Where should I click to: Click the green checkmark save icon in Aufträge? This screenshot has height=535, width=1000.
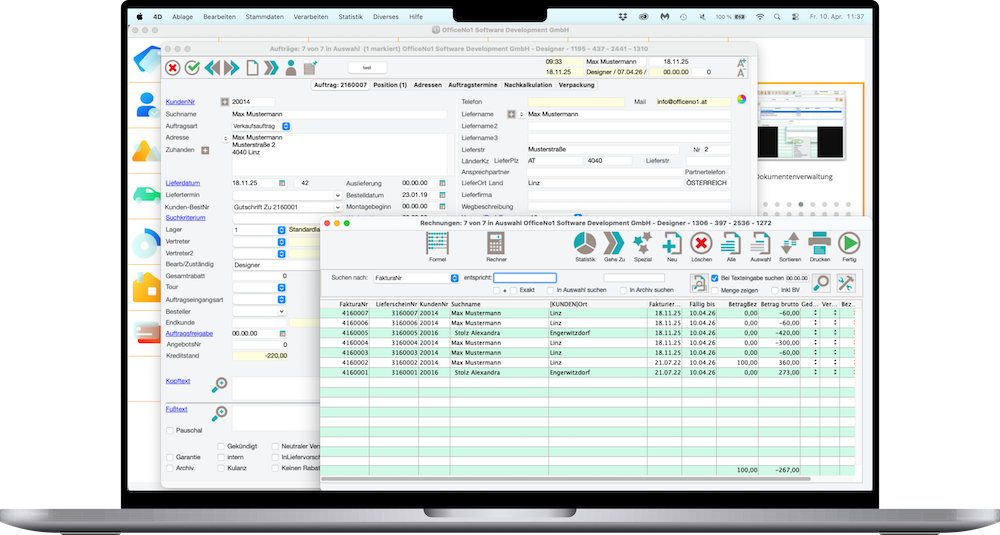point(192,68)
